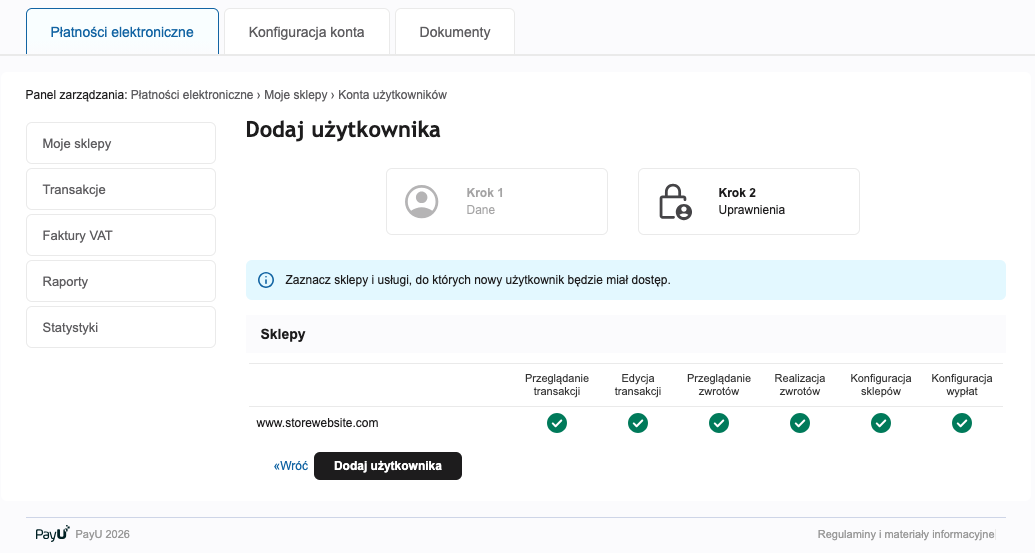Toggle Realizacja zwrotów permission checkmark

tap(800, 423)
